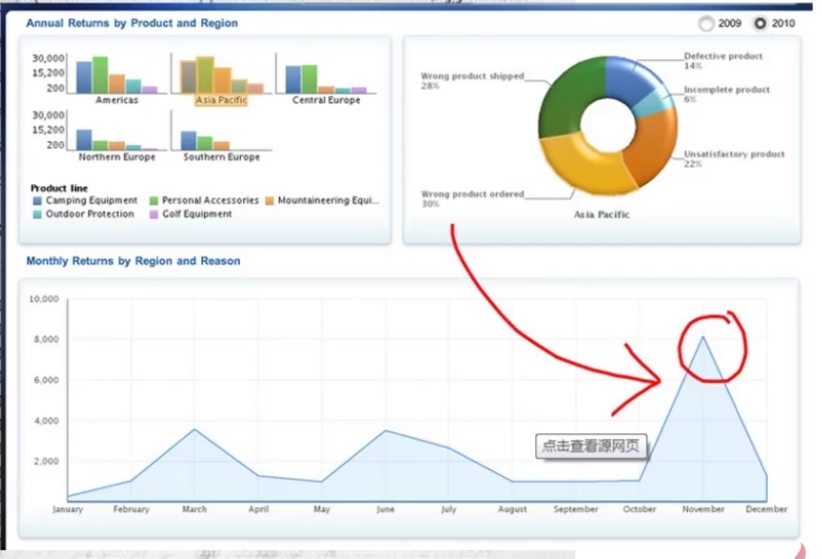
Task: Toggle the Outdoor Protection legend swatch
Action: (37, 214)
